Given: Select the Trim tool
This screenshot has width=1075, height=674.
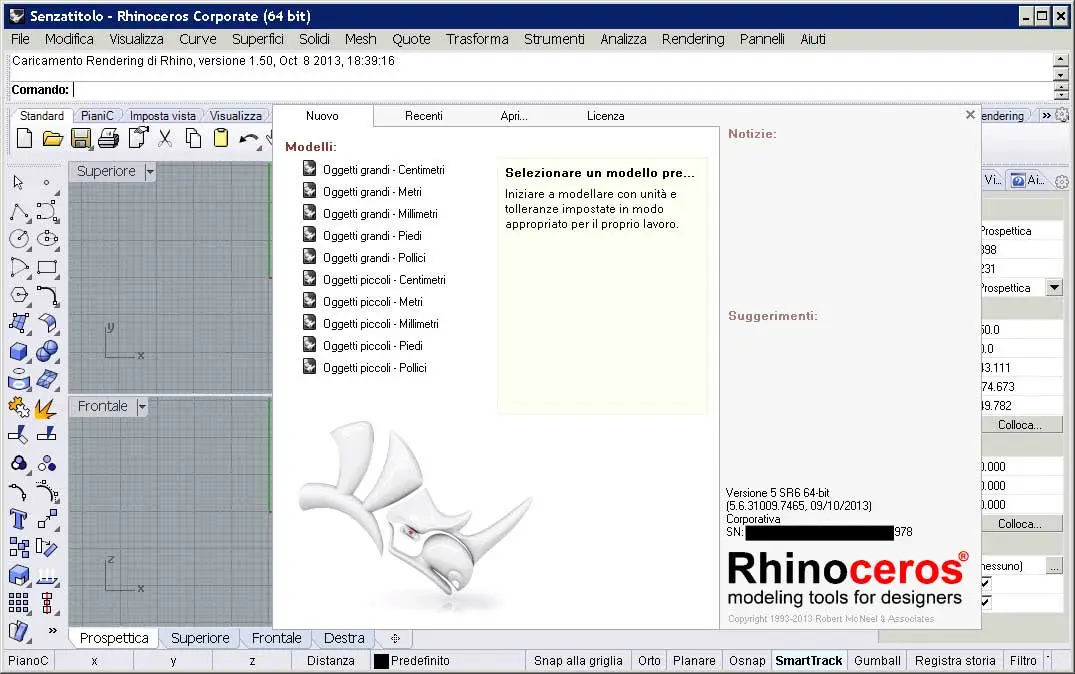Looking at the screenshot, I should click(19, 435).
